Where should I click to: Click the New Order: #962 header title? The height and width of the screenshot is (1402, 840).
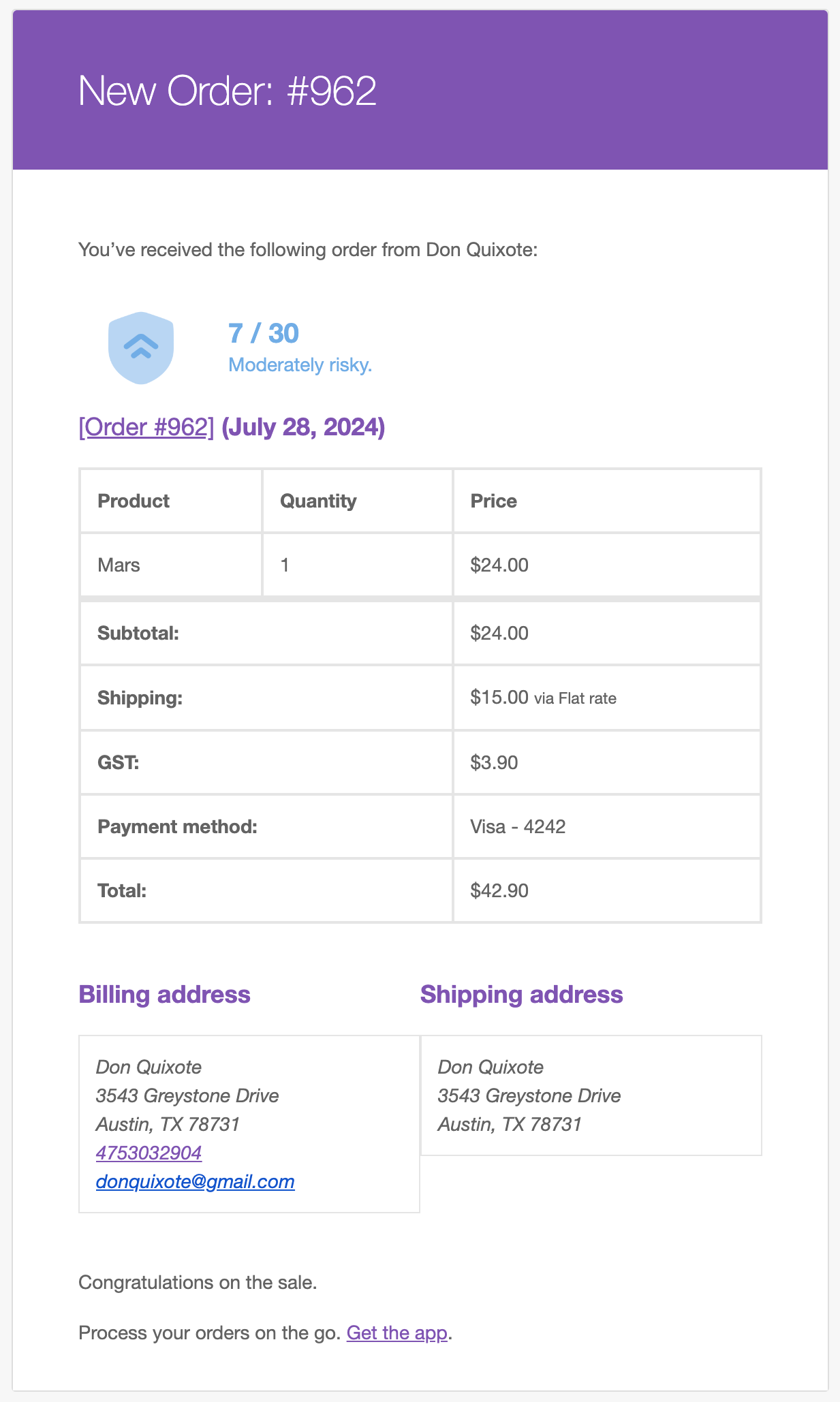point(228,91)
